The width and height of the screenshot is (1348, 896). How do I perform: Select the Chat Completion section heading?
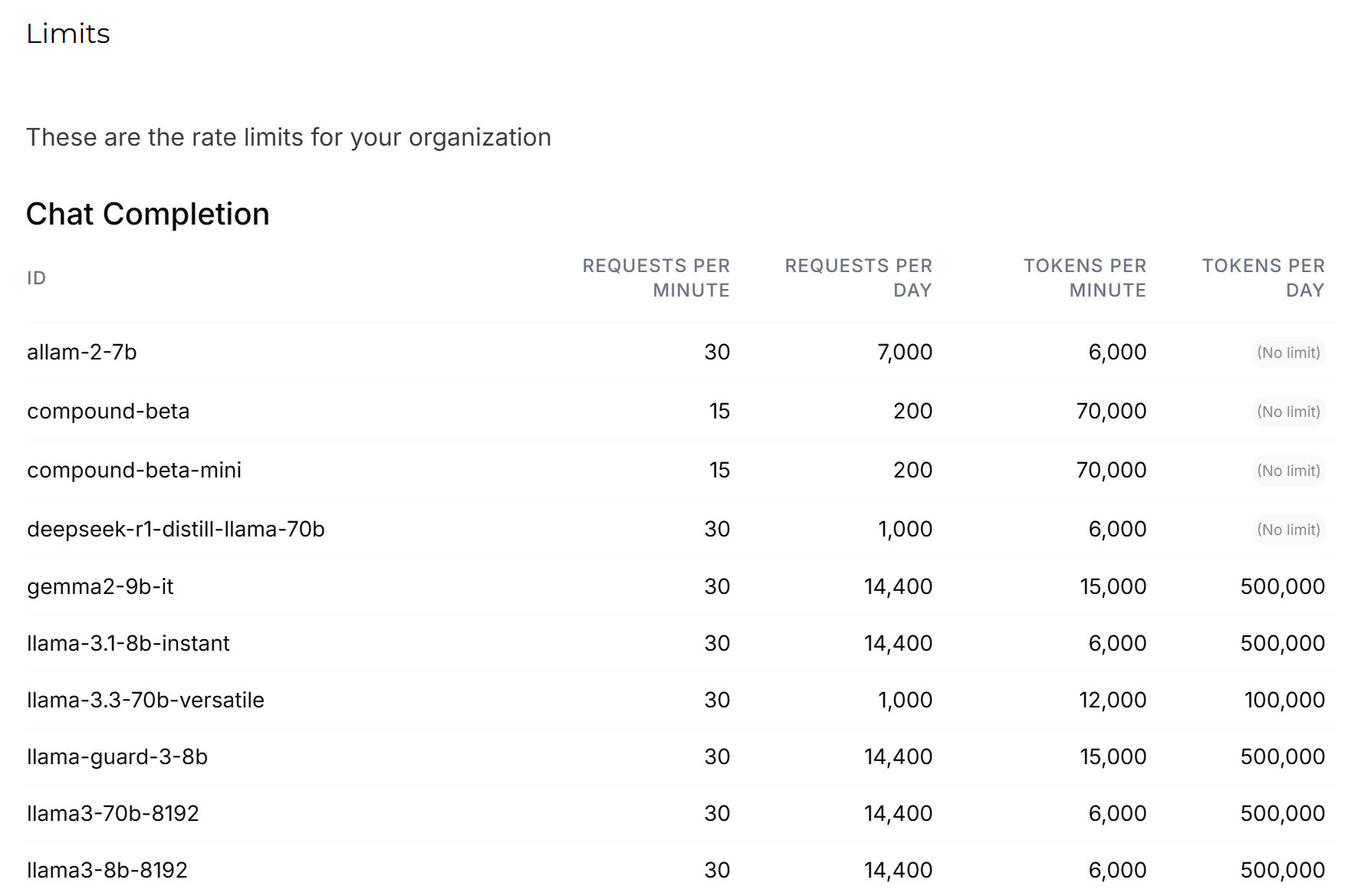coord(148,214)
